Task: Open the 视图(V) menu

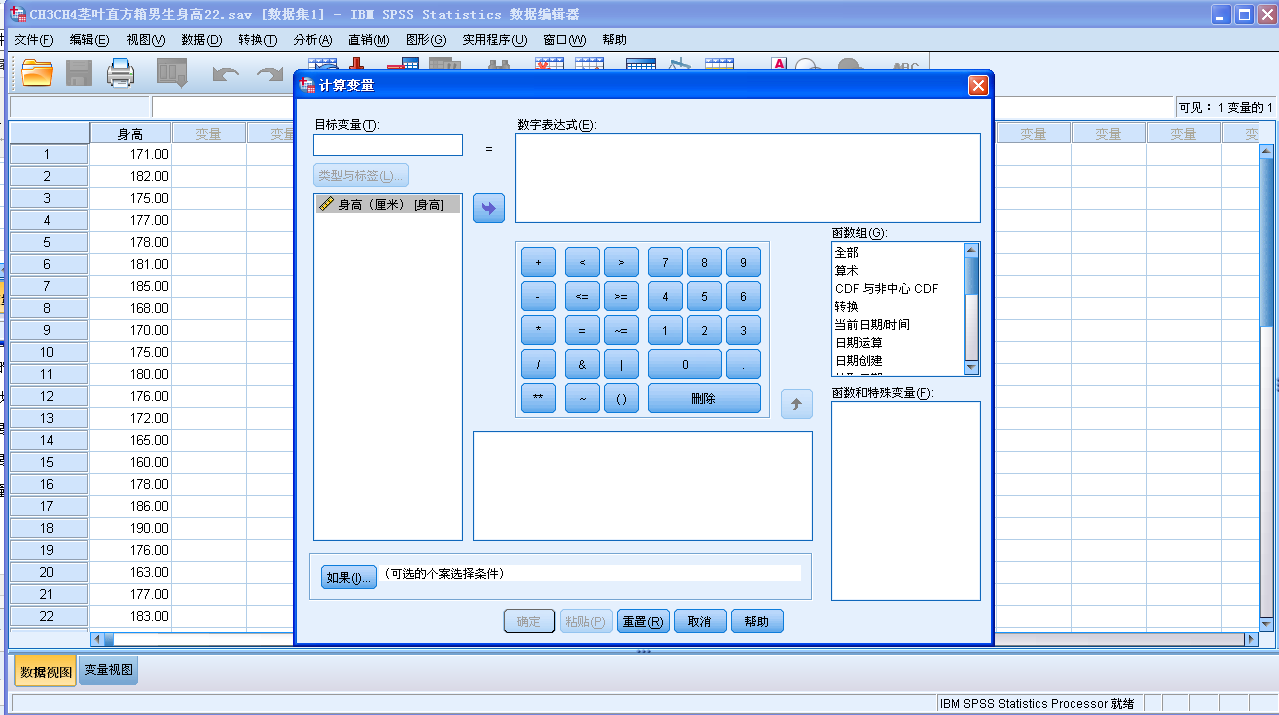Action: 146,40
